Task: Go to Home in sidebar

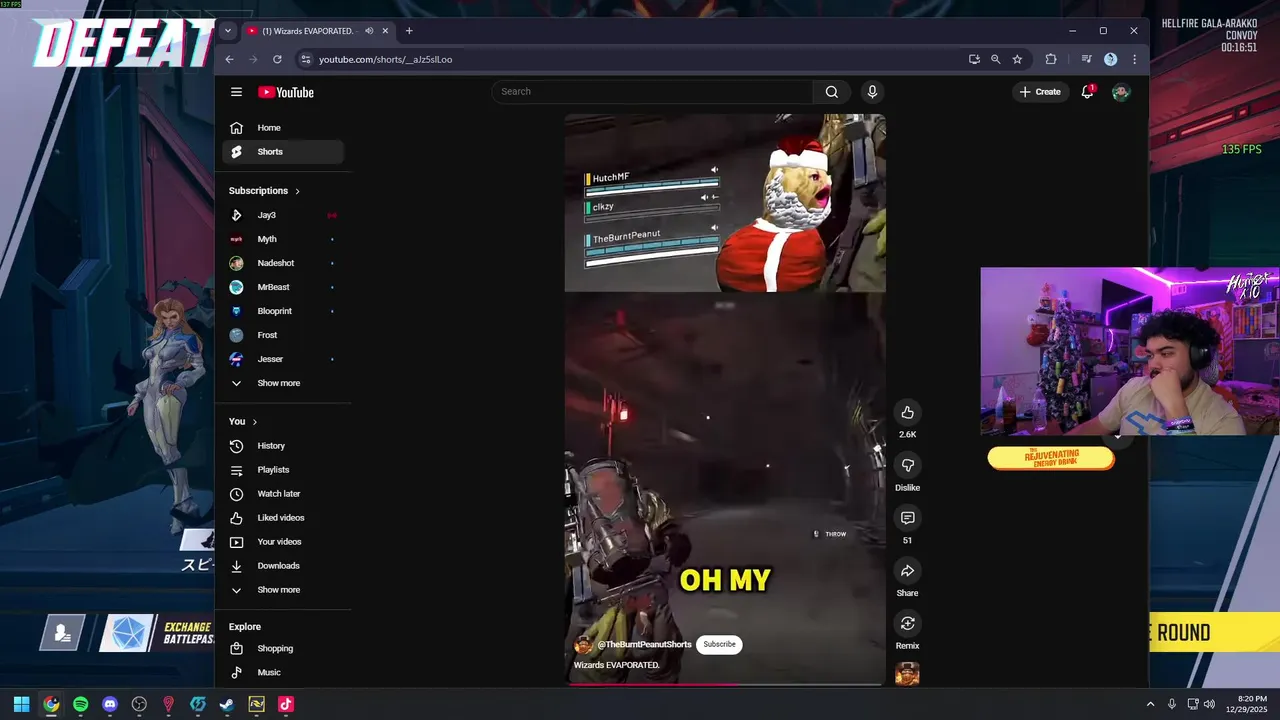Action: (x=283, y=128)
